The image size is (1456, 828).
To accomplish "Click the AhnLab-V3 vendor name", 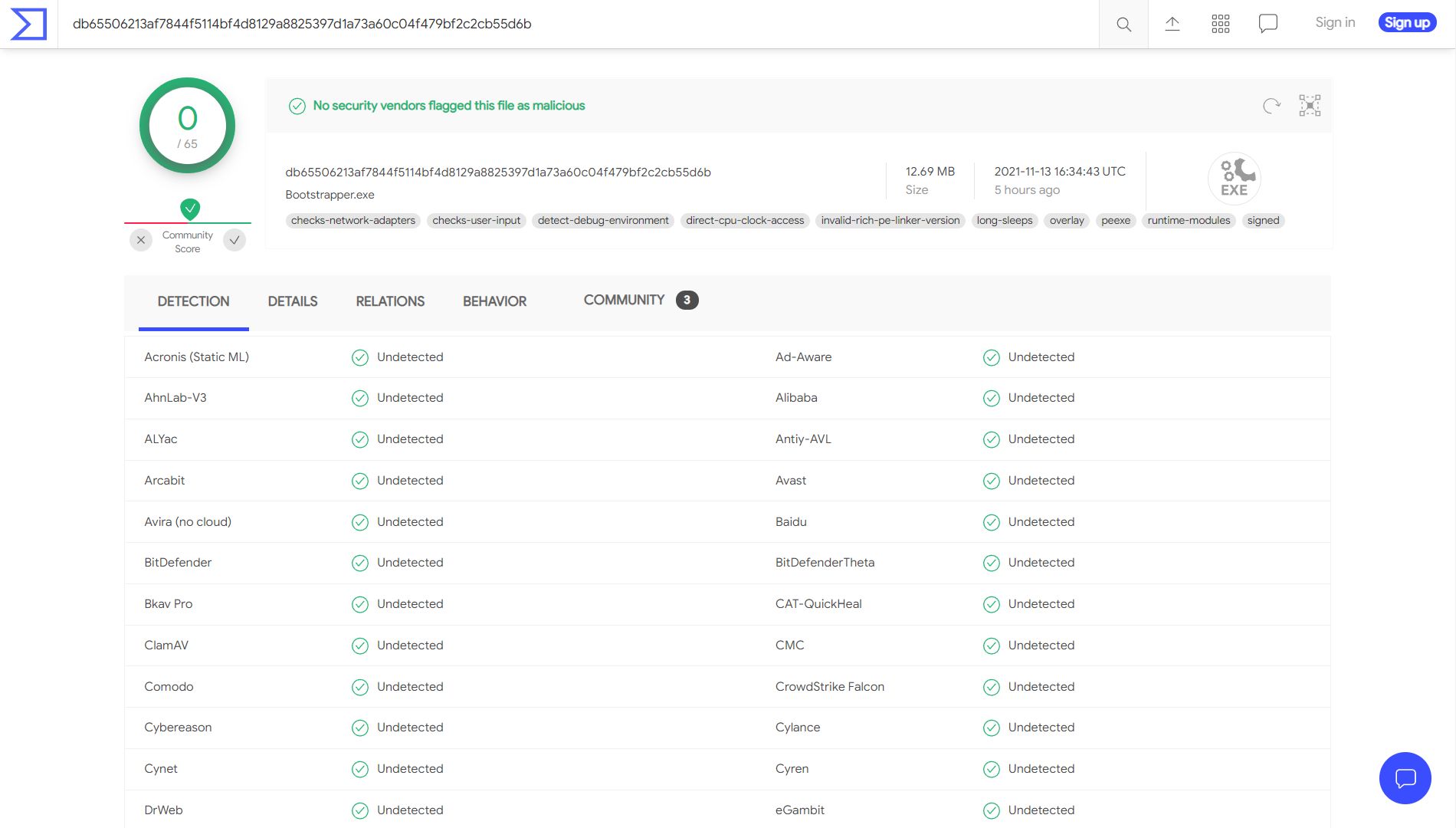I will pos(175,398).
